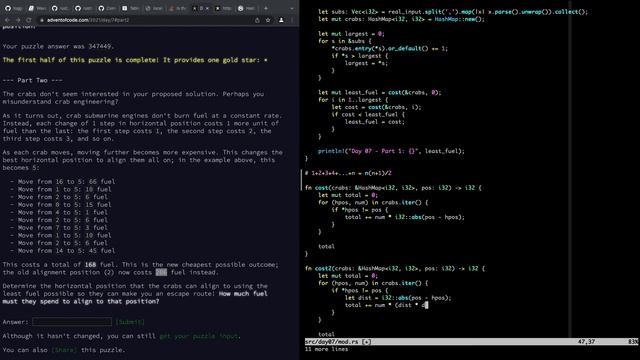640x360 pixels.
Task: Click the '--- Part Two ---' heading
Action: (33, 80)
